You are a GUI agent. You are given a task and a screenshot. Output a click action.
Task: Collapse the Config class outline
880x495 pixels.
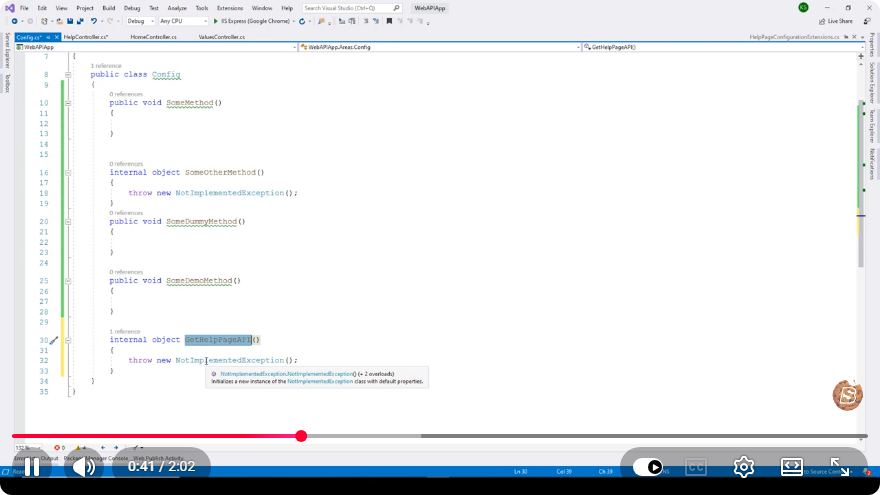click(x=68, y=74)
